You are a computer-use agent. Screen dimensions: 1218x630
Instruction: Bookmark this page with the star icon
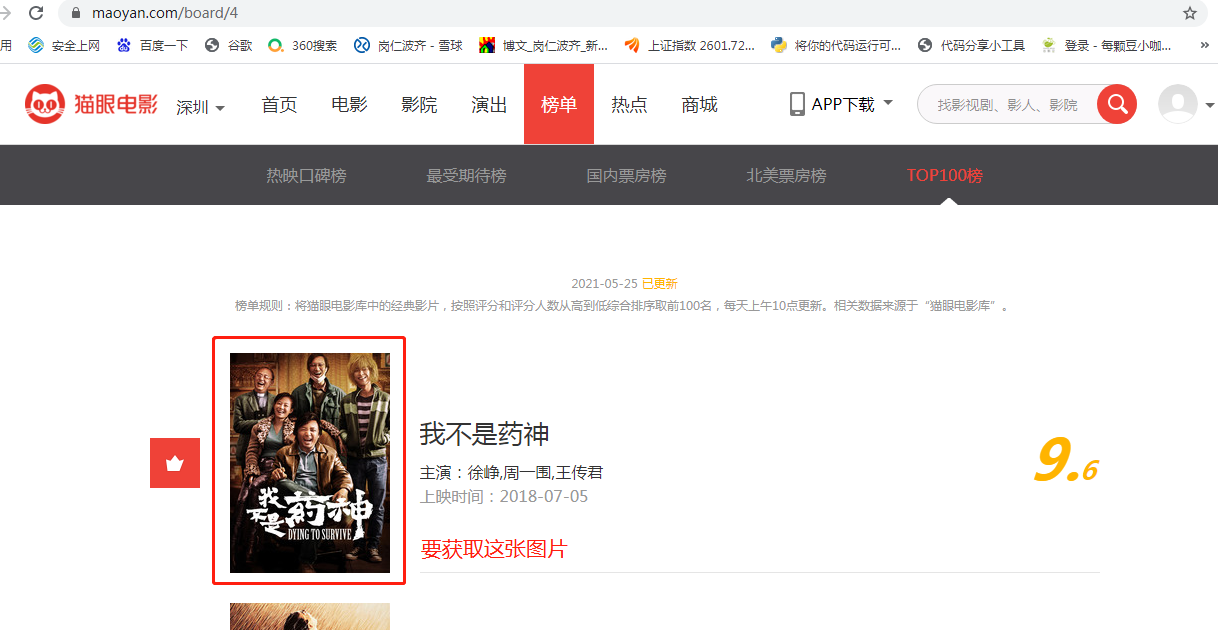(1190, 13)
